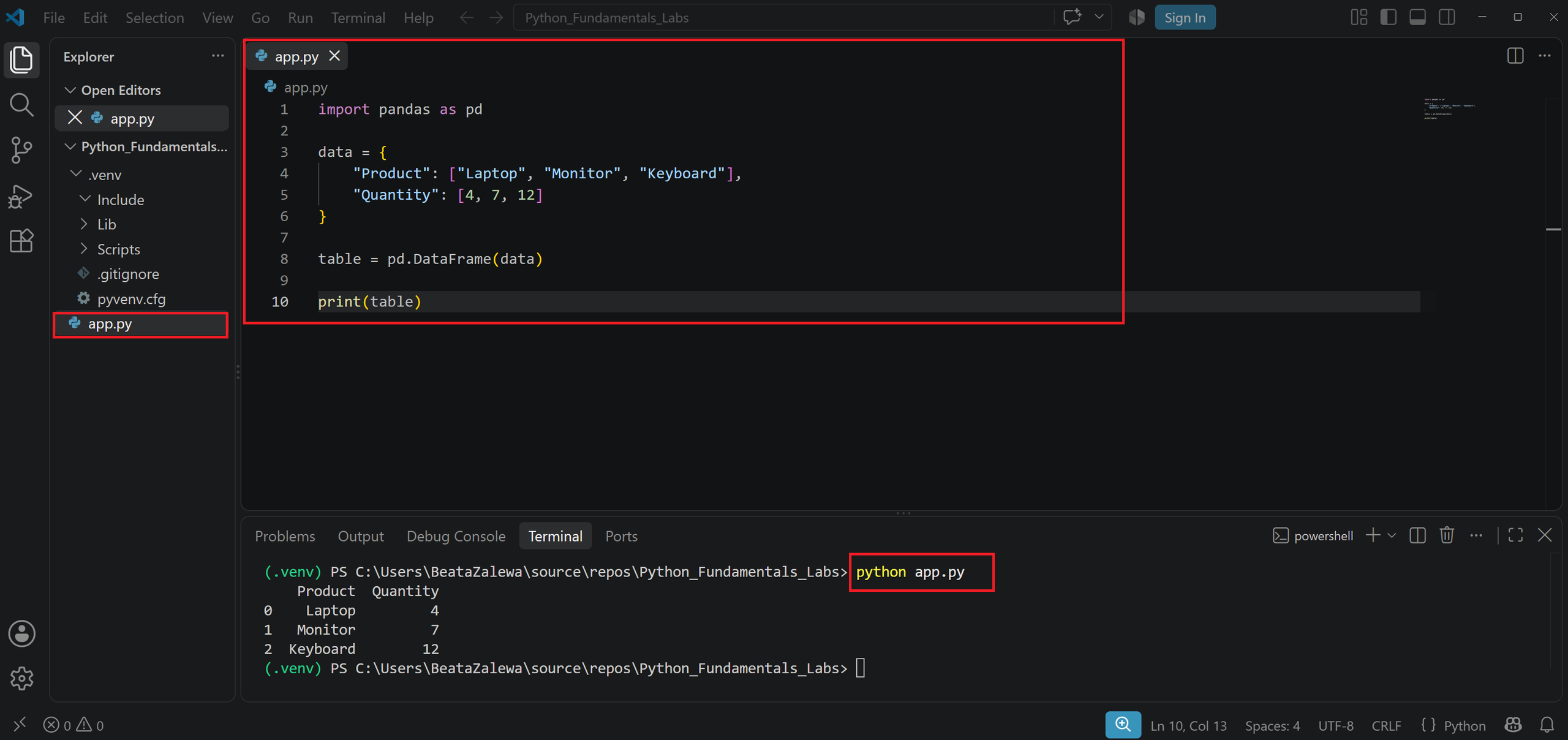Open editor More Actions ellipsis
This screenshot has width=1568, height=740.
click(x=1545, y=56)
